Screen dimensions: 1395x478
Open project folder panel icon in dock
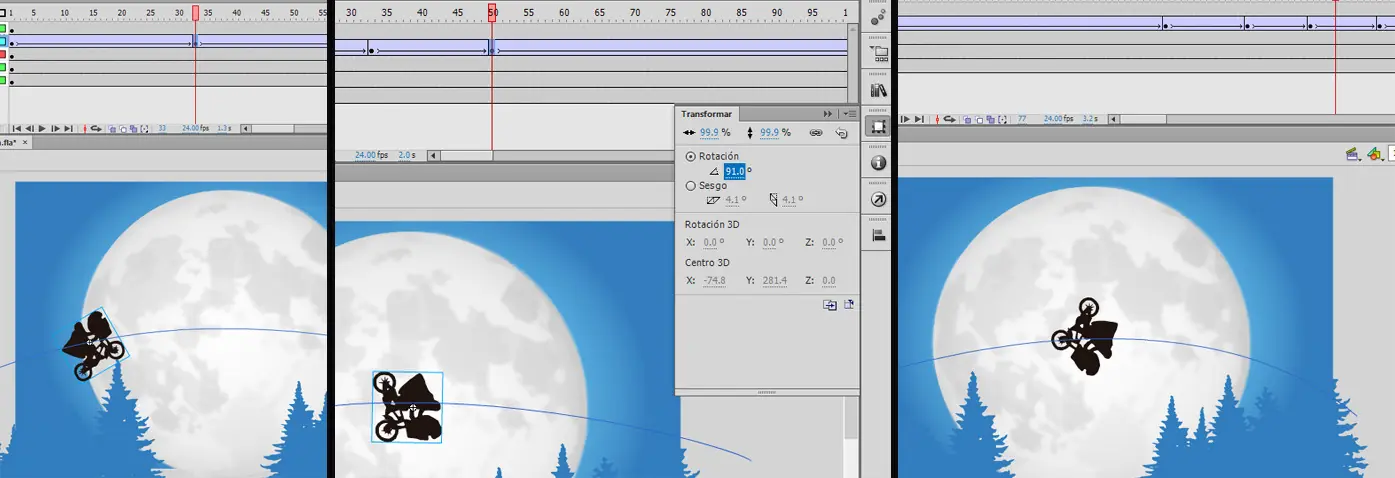click(878, 53)
